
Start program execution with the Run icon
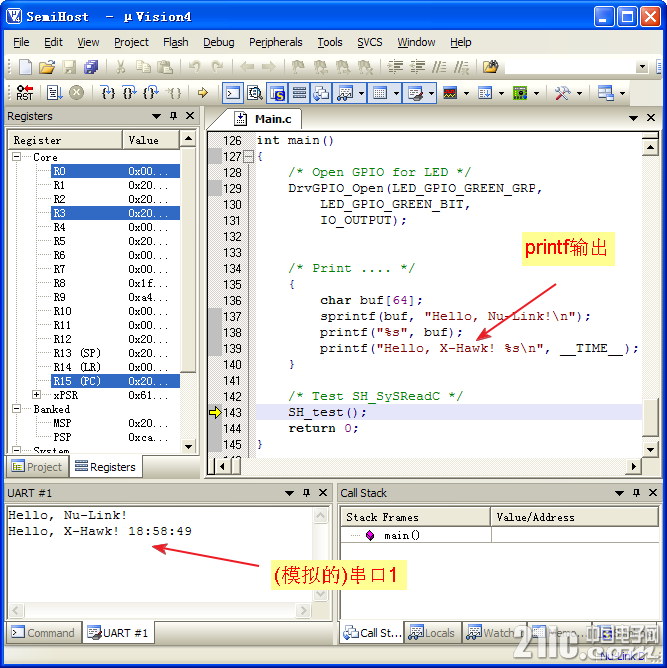pos(55,92)
